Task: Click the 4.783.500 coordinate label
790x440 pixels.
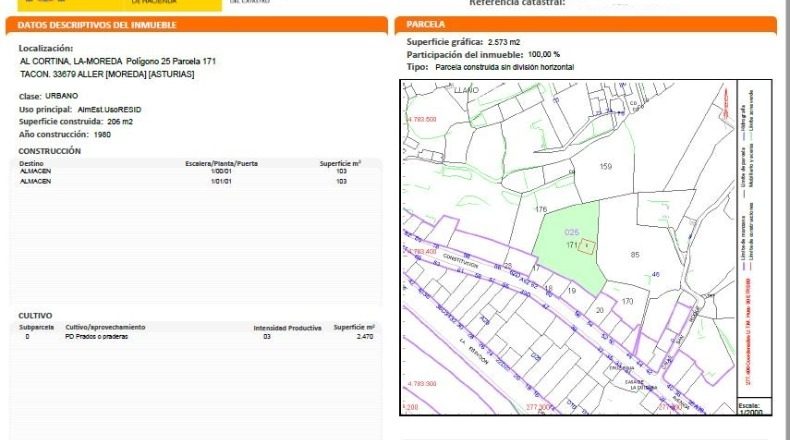Action: [421, 119]
